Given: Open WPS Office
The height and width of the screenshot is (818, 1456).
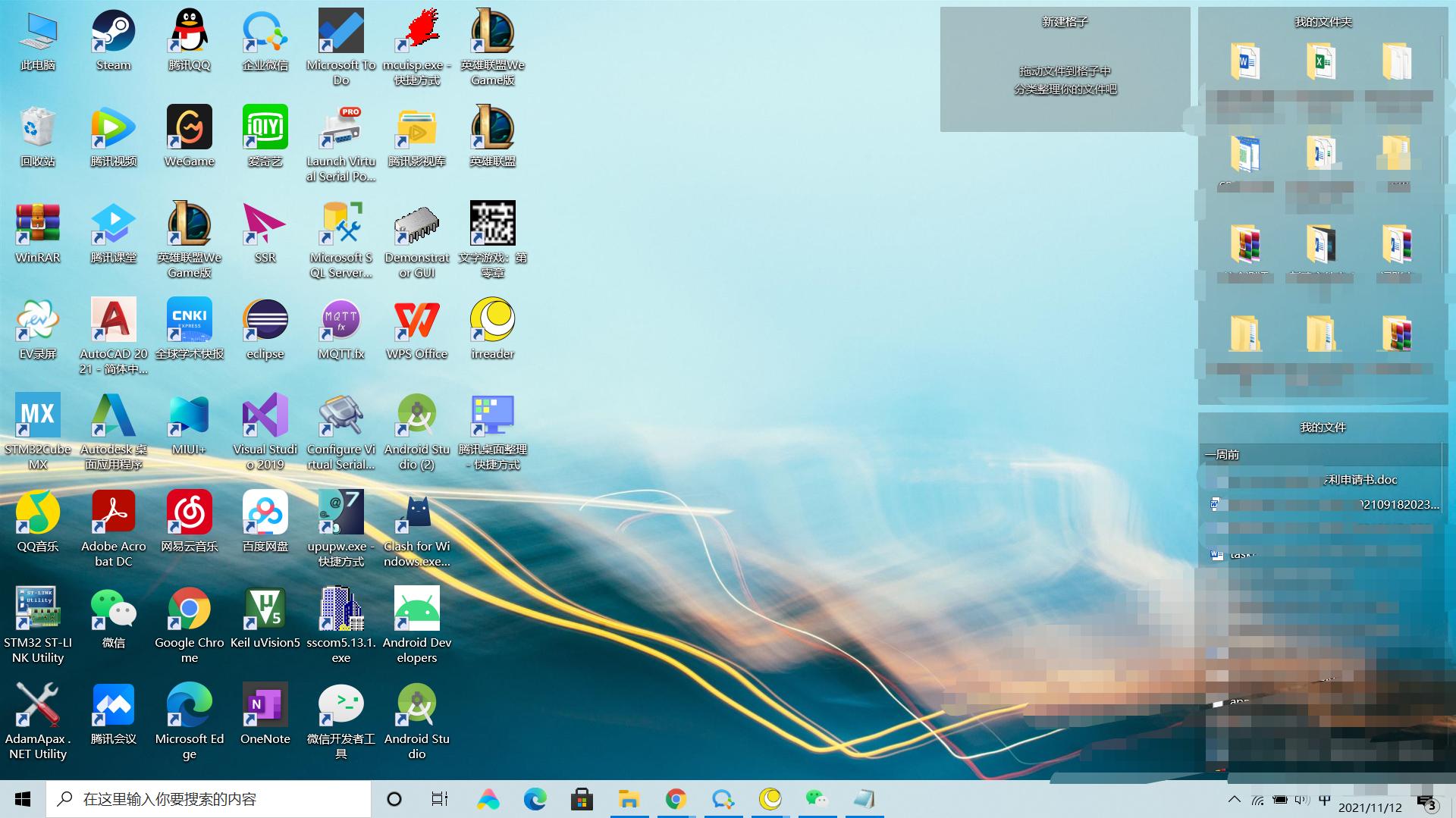Looking at the screenshot, I should click(x=416, y=319).
